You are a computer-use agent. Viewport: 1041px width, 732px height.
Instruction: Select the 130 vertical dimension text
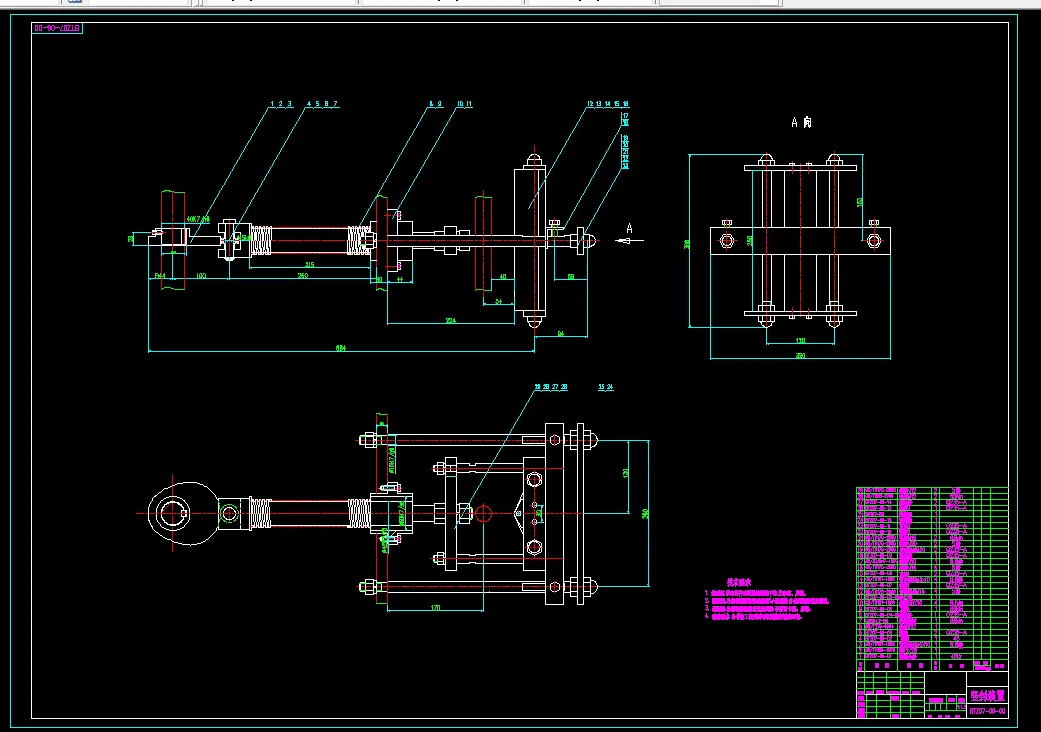[625, 473]
